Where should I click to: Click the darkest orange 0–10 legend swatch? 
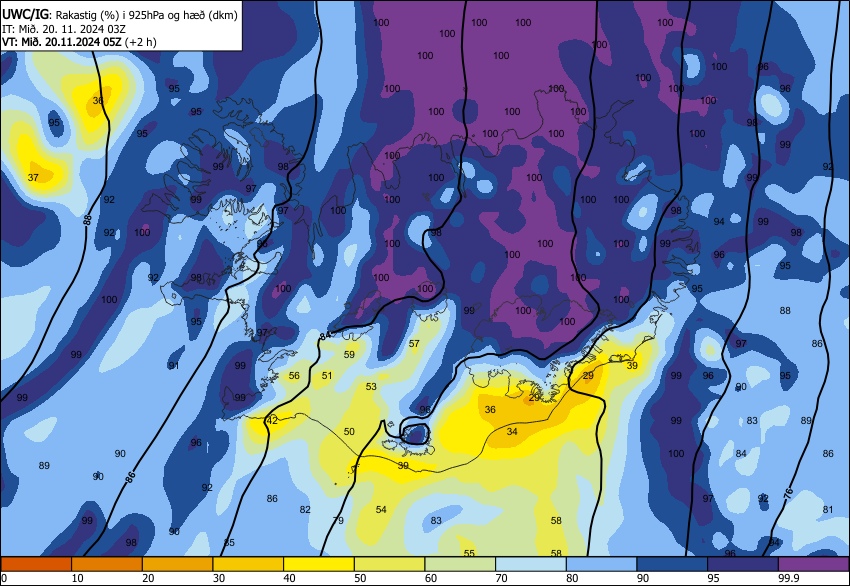tap(36, 564)
